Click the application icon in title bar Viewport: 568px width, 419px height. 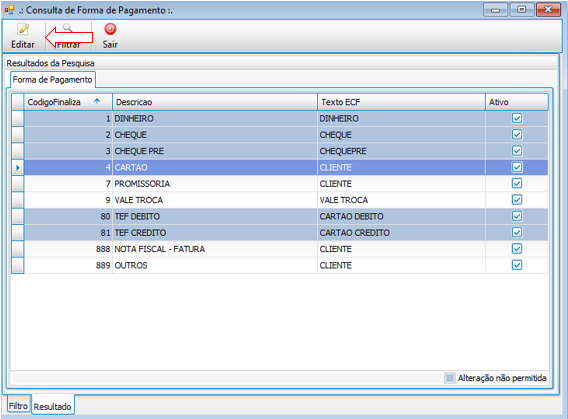coord(9,9)
